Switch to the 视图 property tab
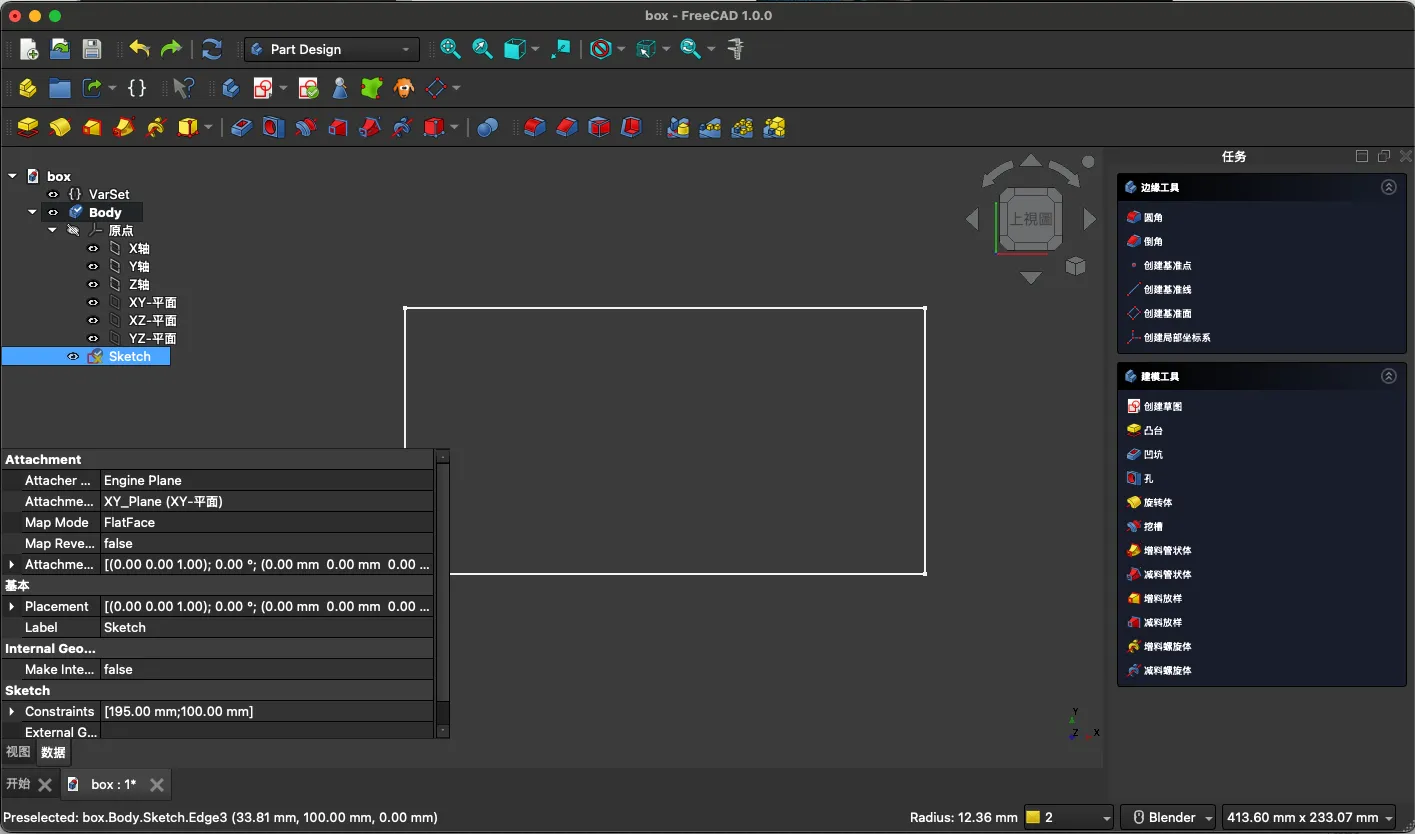This screenshot has width=1415, height=834. pos(18,753)
